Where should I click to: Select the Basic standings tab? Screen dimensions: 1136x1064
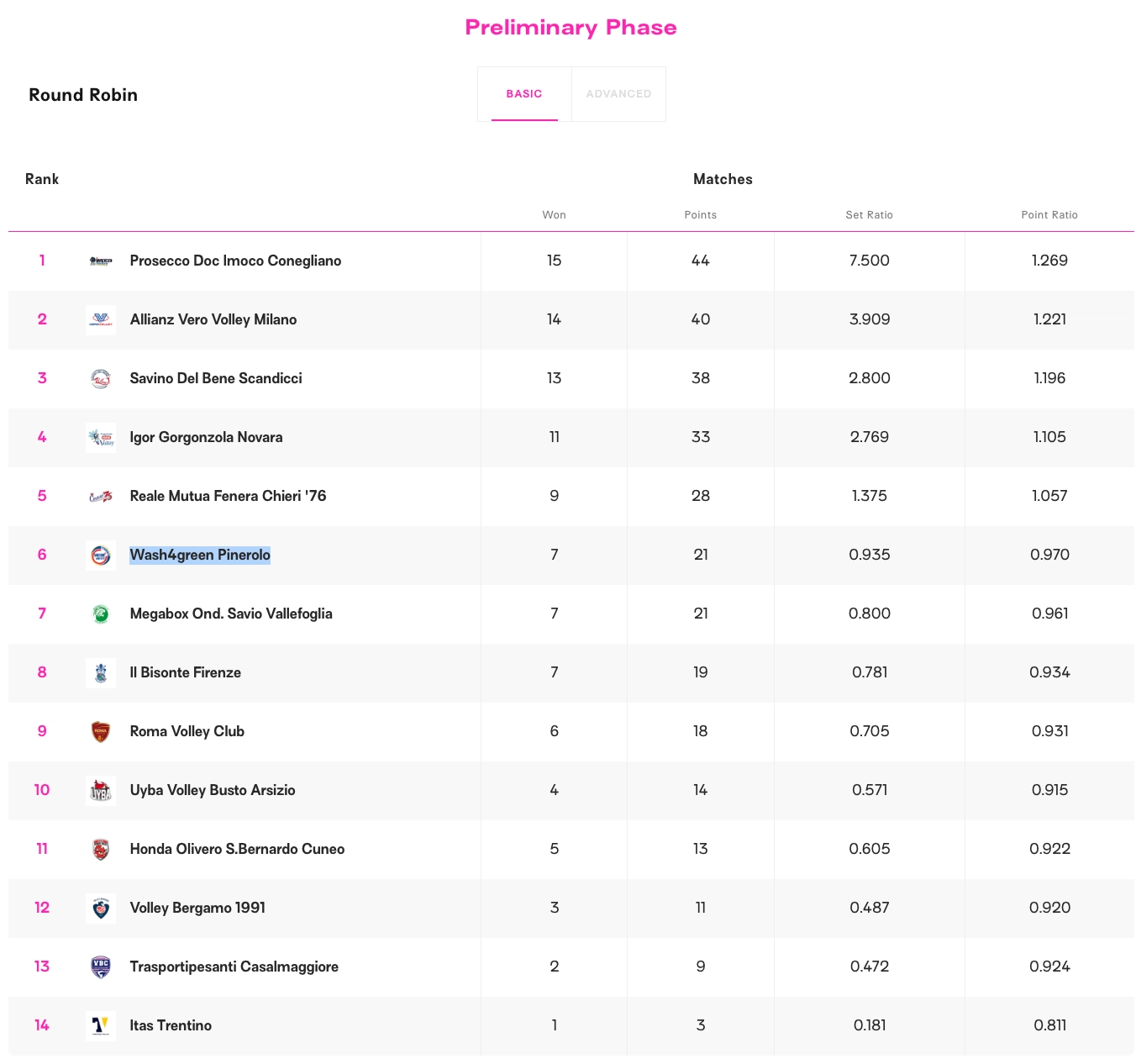click(x=524, y=94)
